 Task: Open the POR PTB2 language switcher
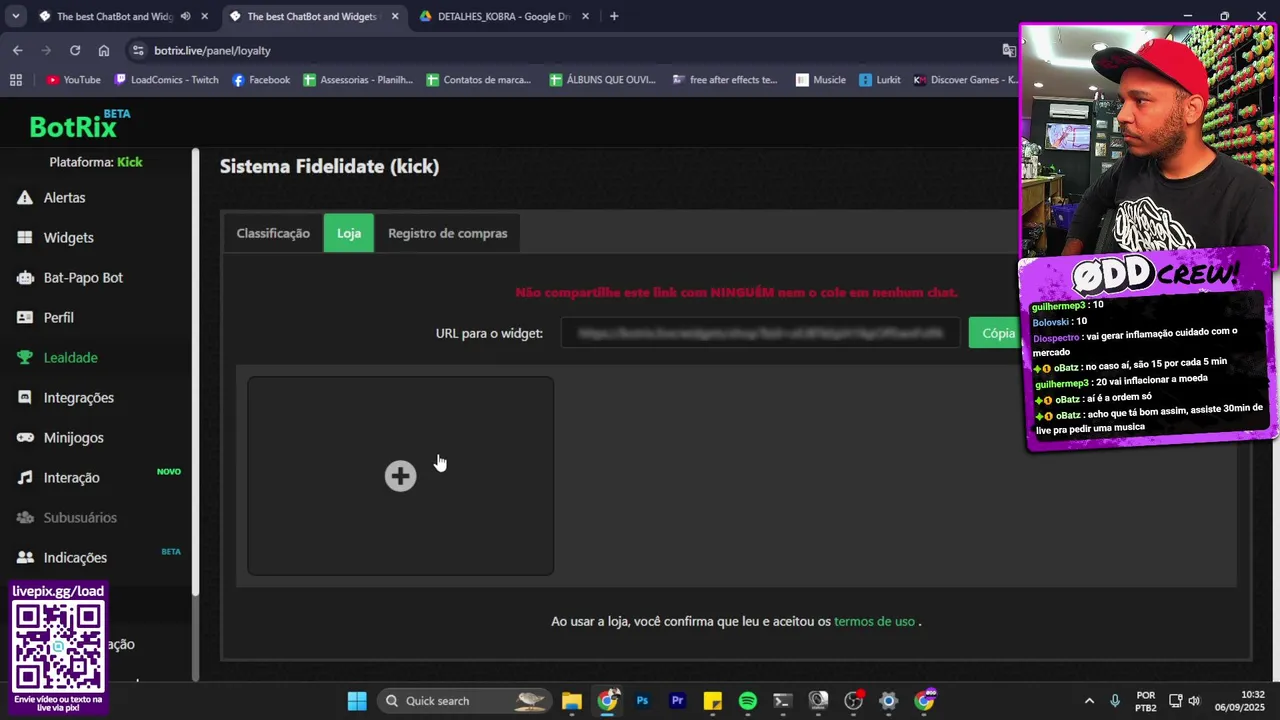click(1146, 701)
